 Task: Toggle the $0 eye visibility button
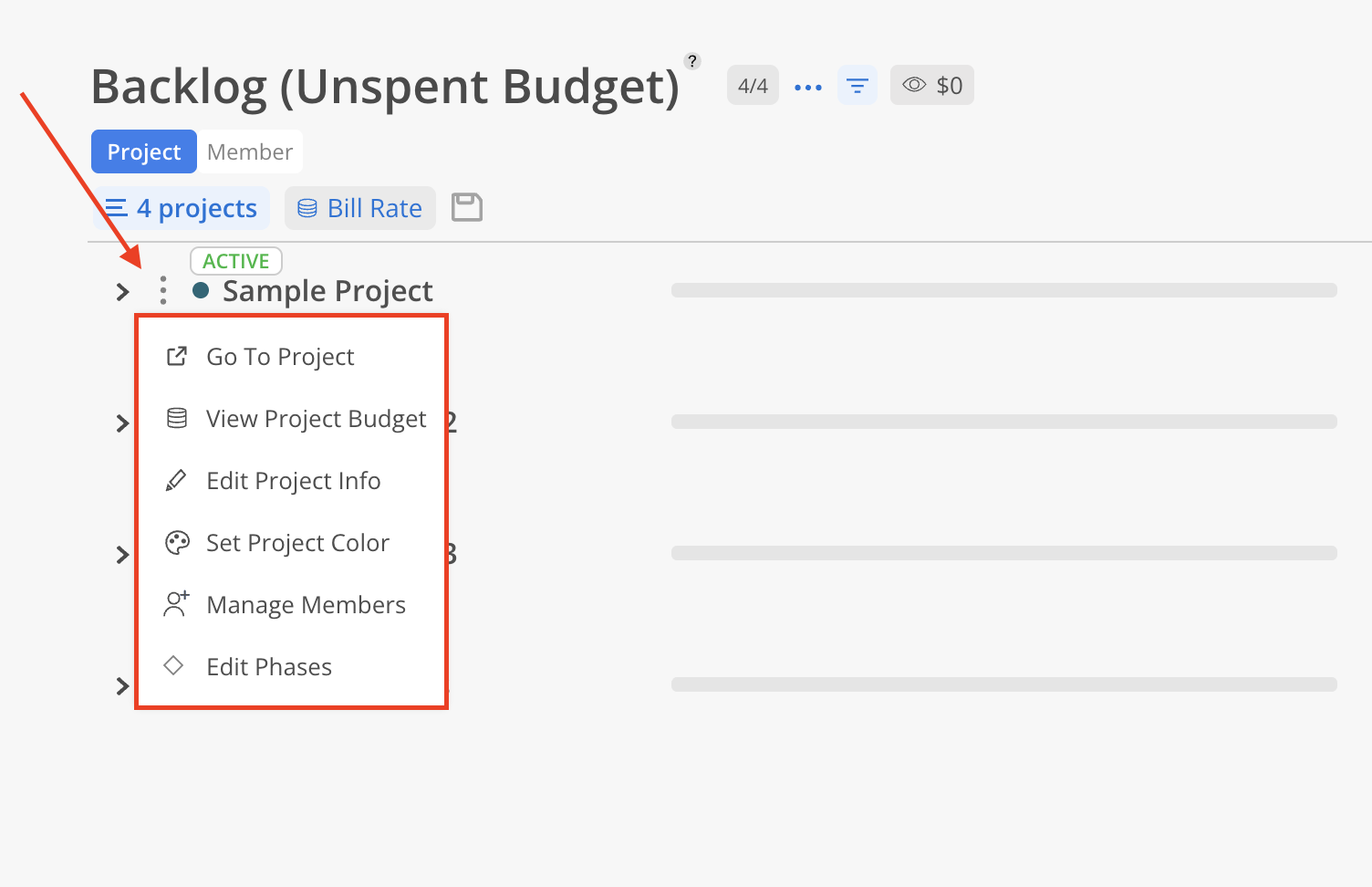click(x=931, y=86)
